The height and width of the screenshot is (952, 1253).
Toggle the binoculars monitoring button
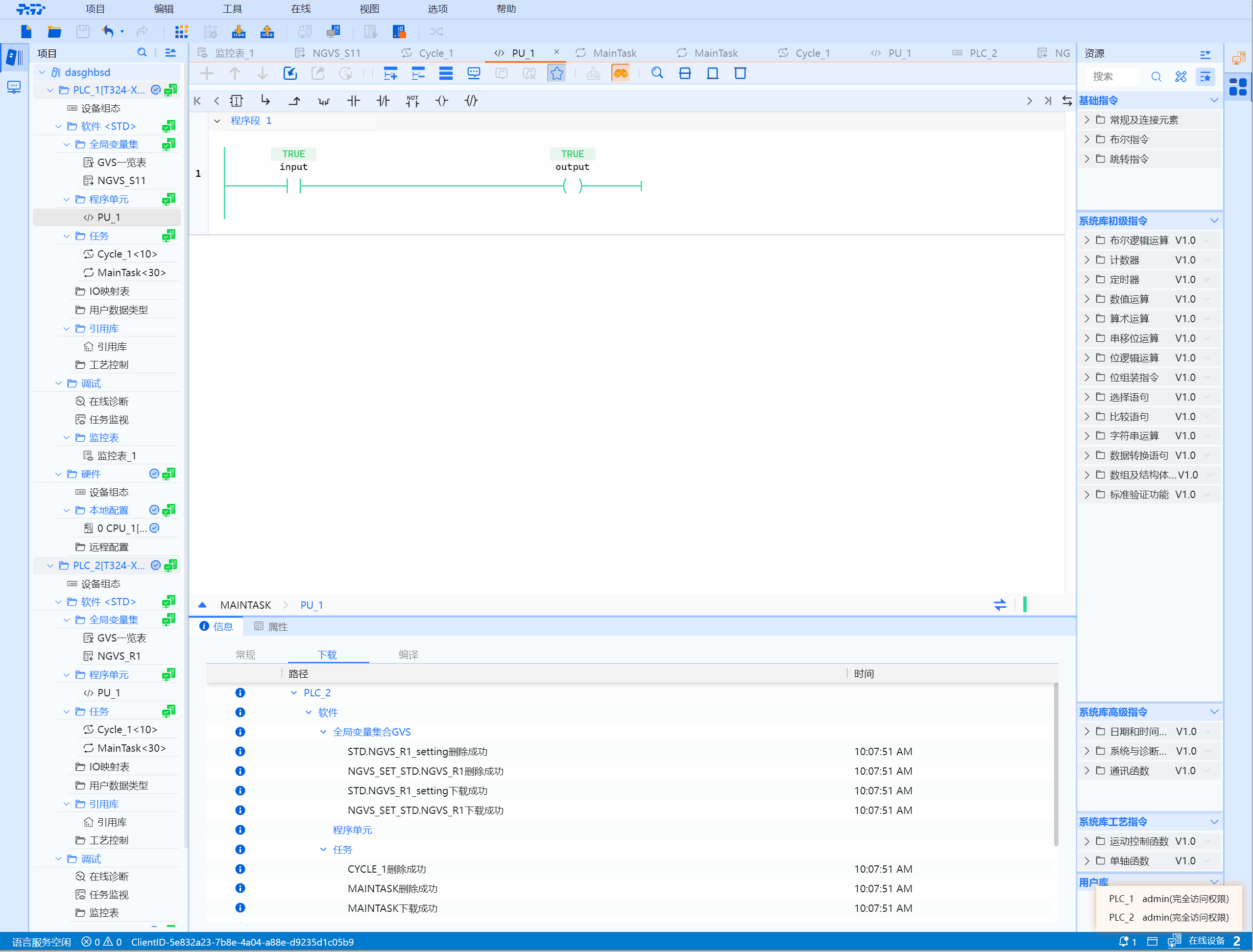(x=621, y=73)
